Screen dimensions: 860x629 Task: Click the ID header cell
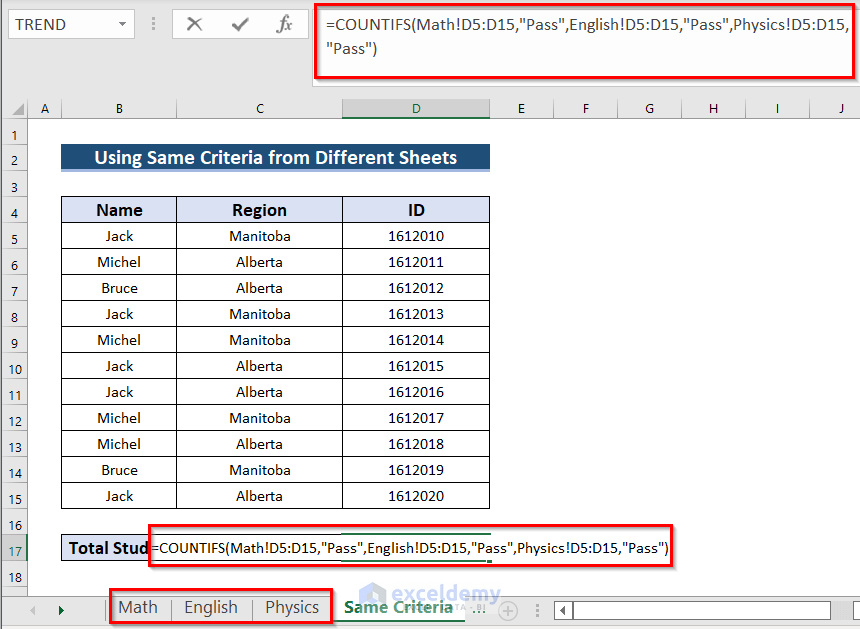click(416, 210)
